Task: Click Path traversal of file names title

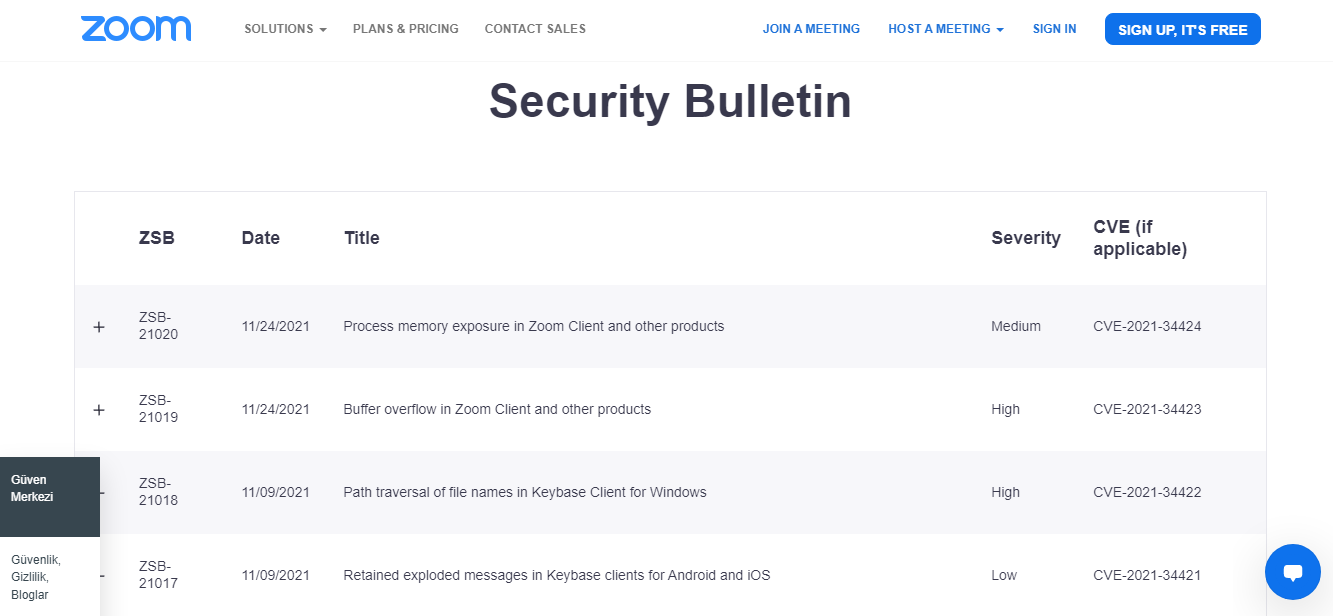Action: [x=525, y=492]
